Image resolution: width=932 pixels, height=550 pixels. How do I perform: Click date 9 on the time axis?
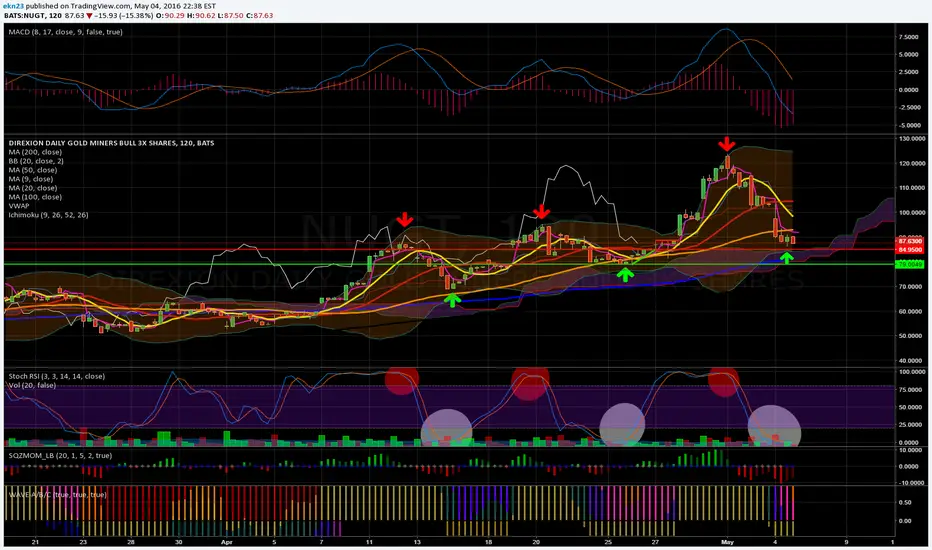click(x=846, y=542)
